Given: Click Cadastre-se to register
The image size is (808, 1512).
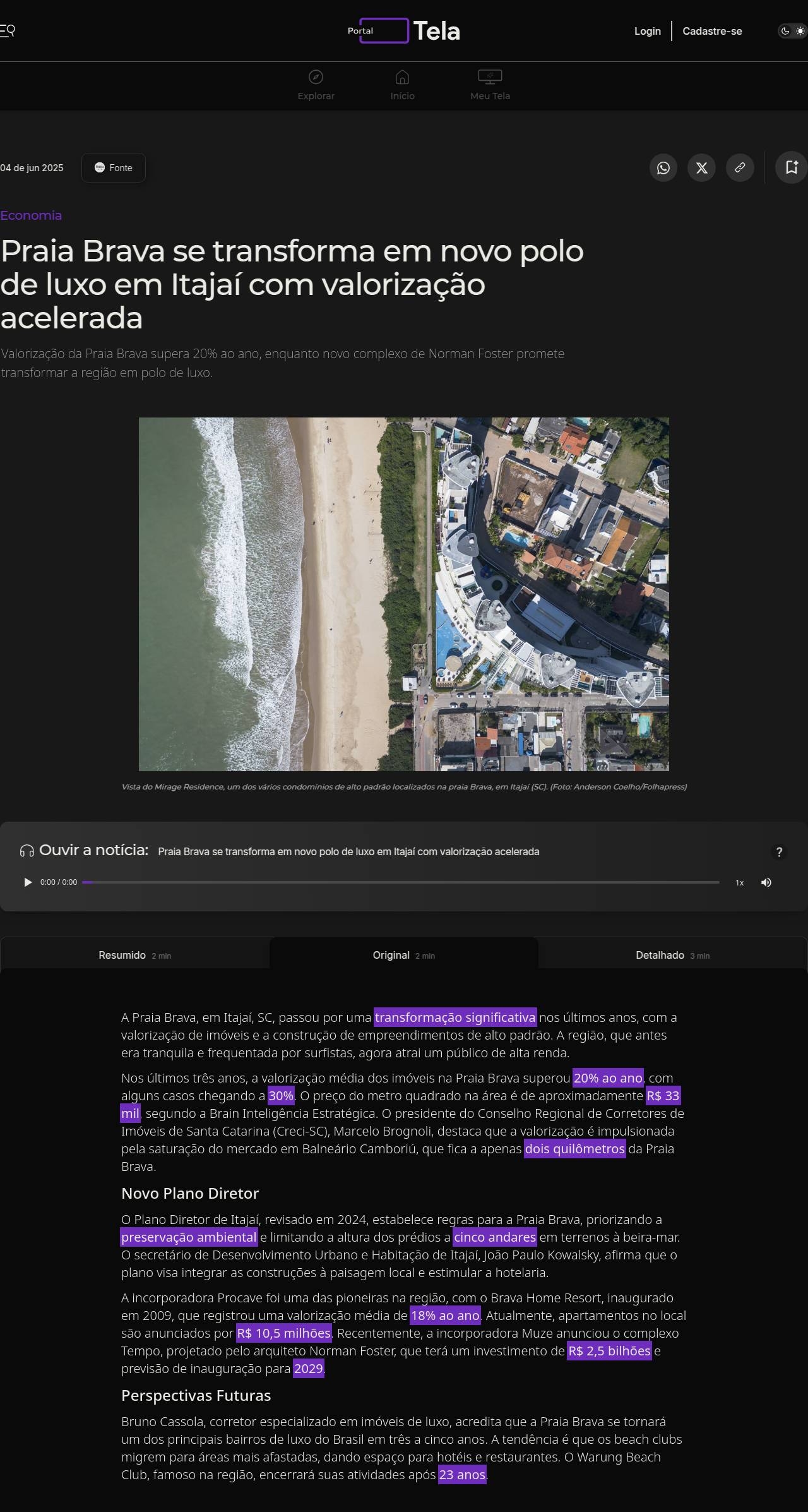Looking at the screenshot, I should 712,31.
